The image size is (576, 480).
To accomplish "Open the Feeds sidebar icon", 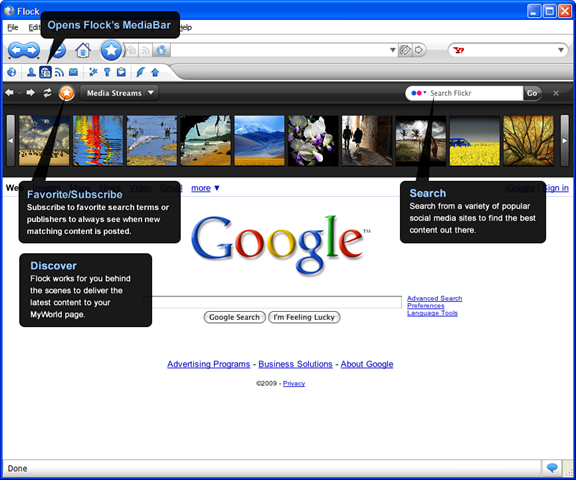I will [59, 73].
